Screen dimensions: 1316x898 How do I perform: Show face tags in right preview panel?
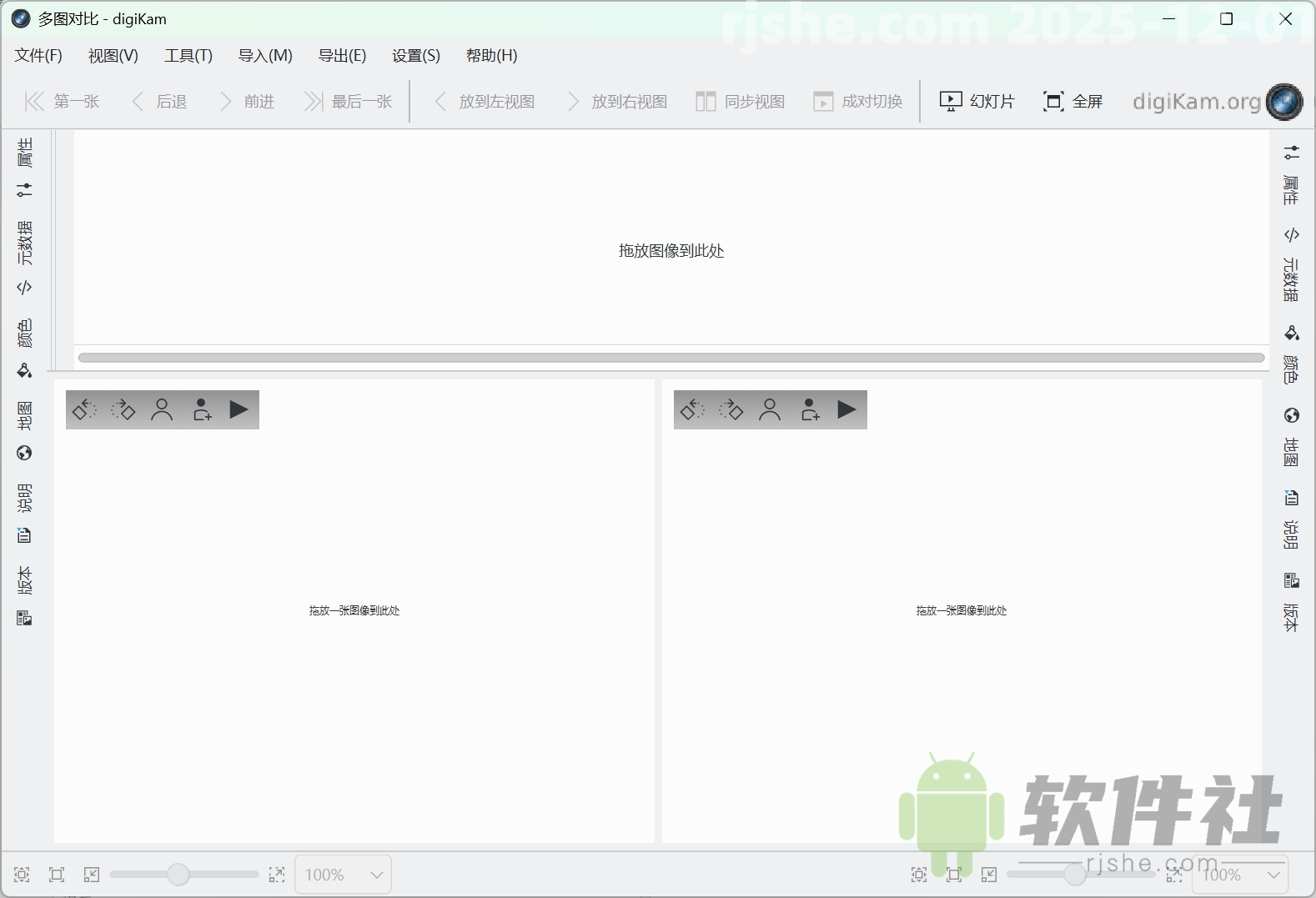[x=770, y=409]
